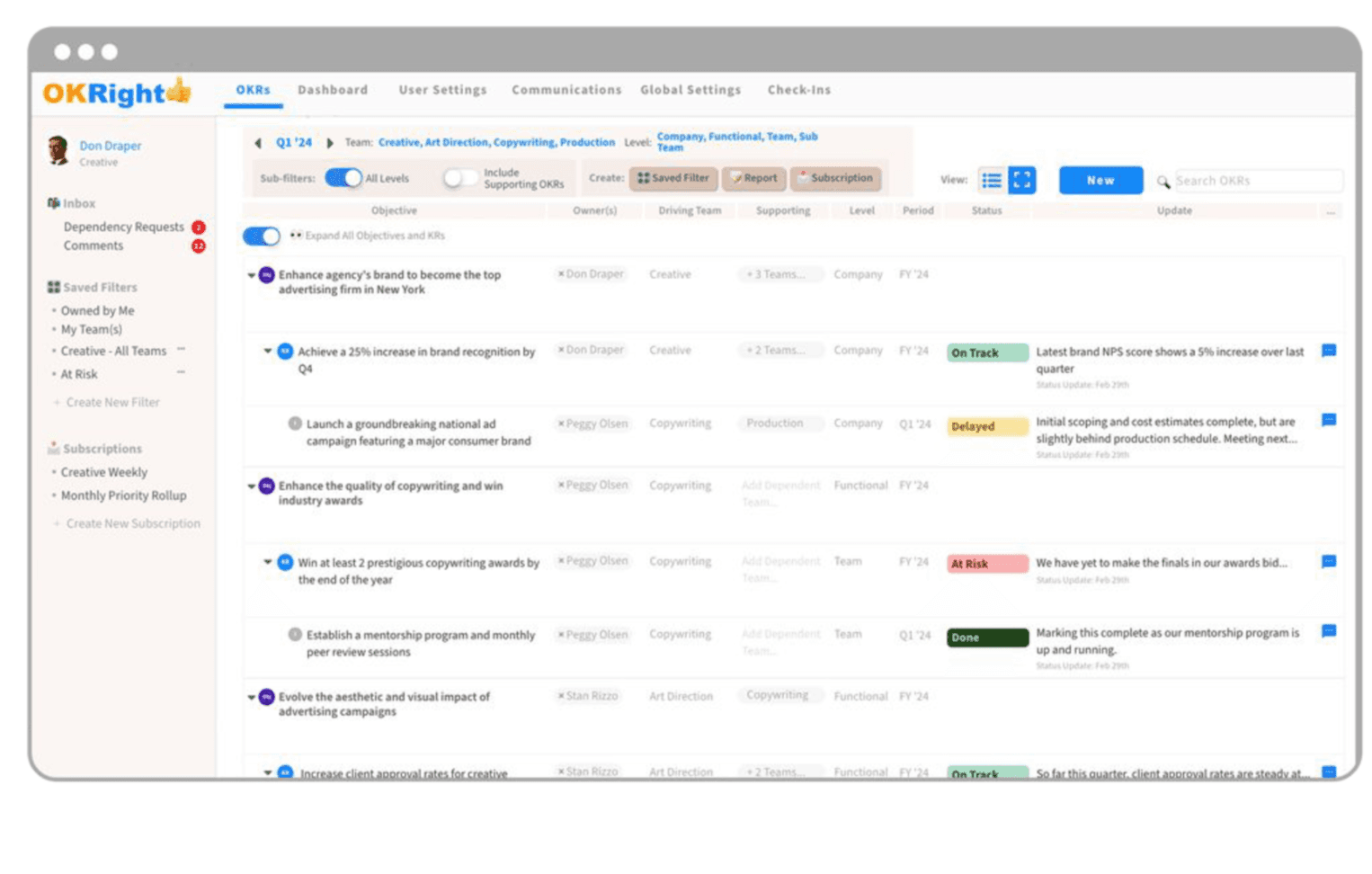Viewport: 1372px width, 874px height.
Task: Open comment icon on Done mentorship row
Action: tap(1329, 631)
